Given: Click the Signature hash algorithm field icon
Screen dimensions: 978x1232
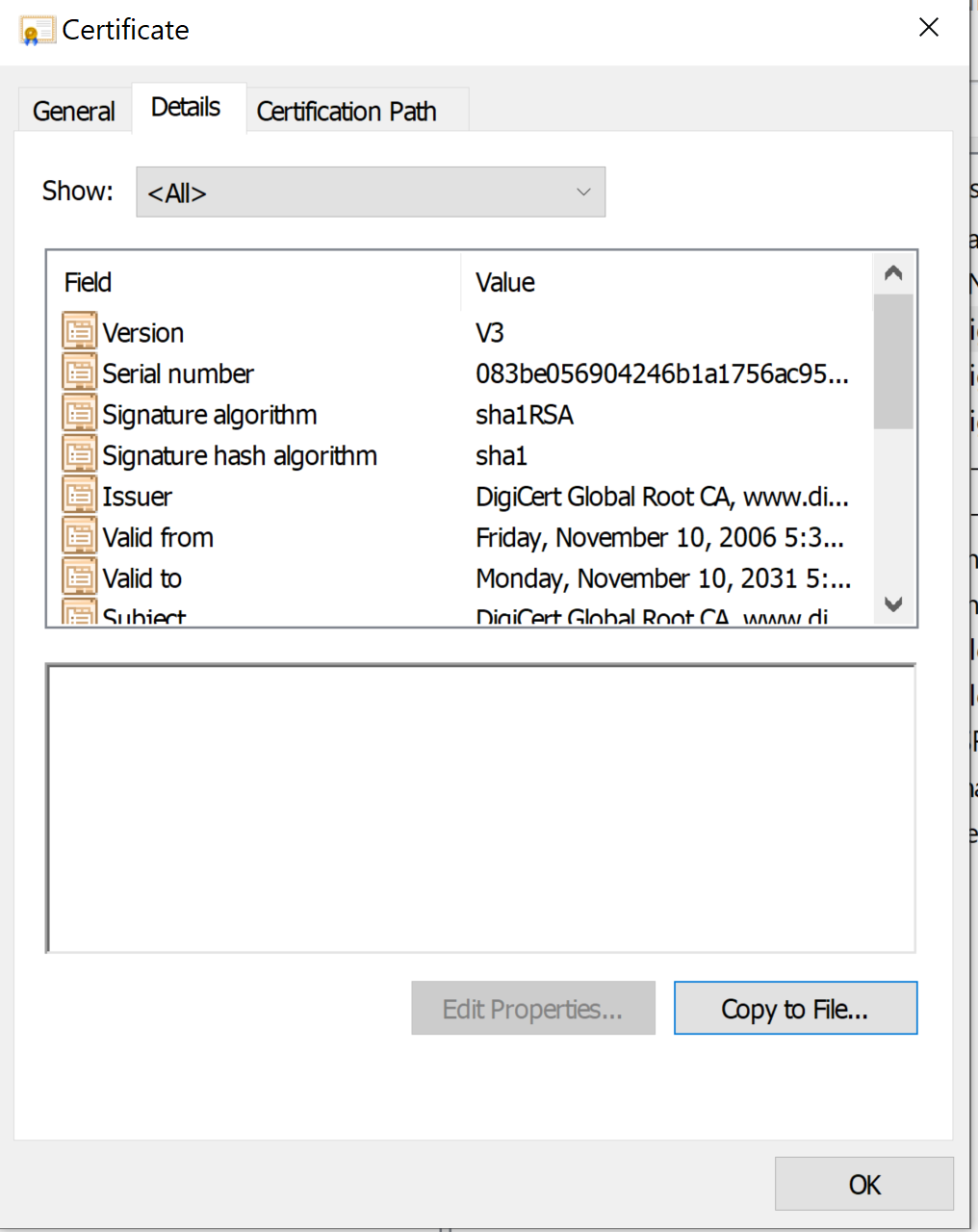Looking at the screenshot, I should 79,452.
